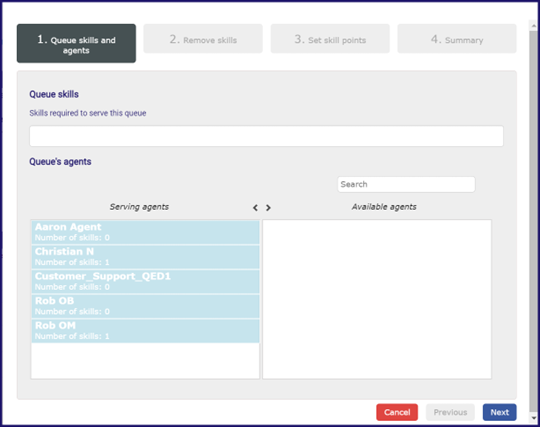This screenshot has width=540, height=427.
Task: Select Rob OM in serving agents
Action: 145,331
